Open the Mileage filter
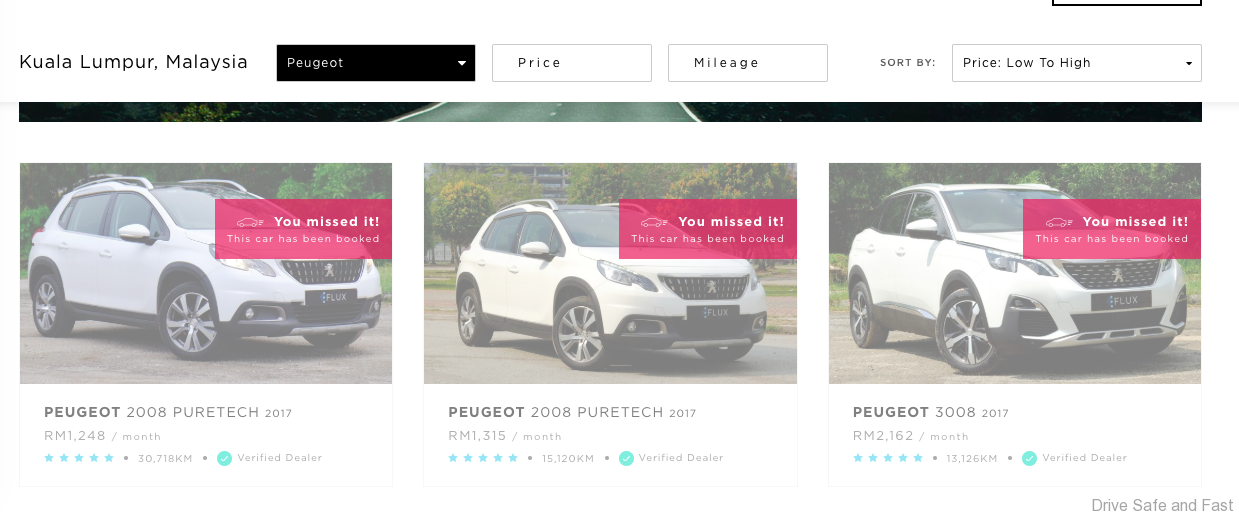The width and height of the screenshot is (1239, 516). (x=748, y=63)
